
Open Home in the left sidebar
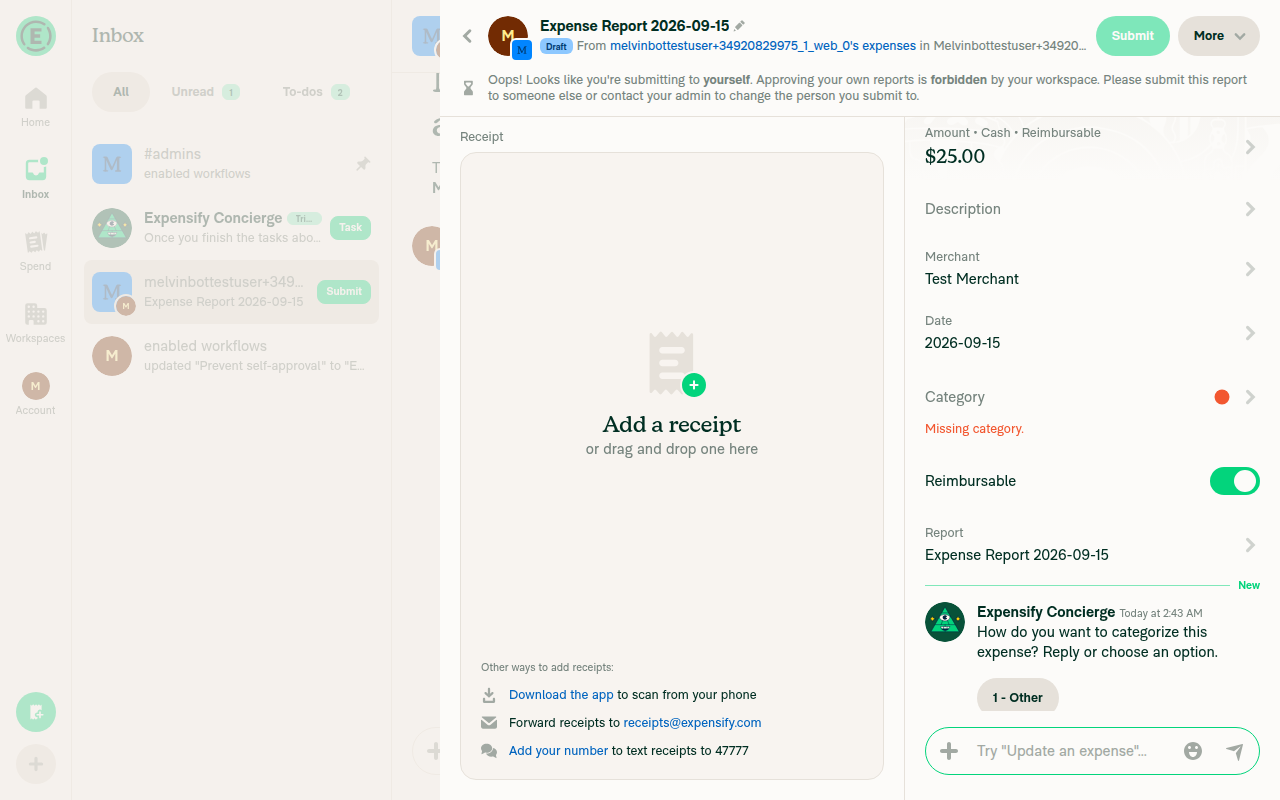coord(36,107)
